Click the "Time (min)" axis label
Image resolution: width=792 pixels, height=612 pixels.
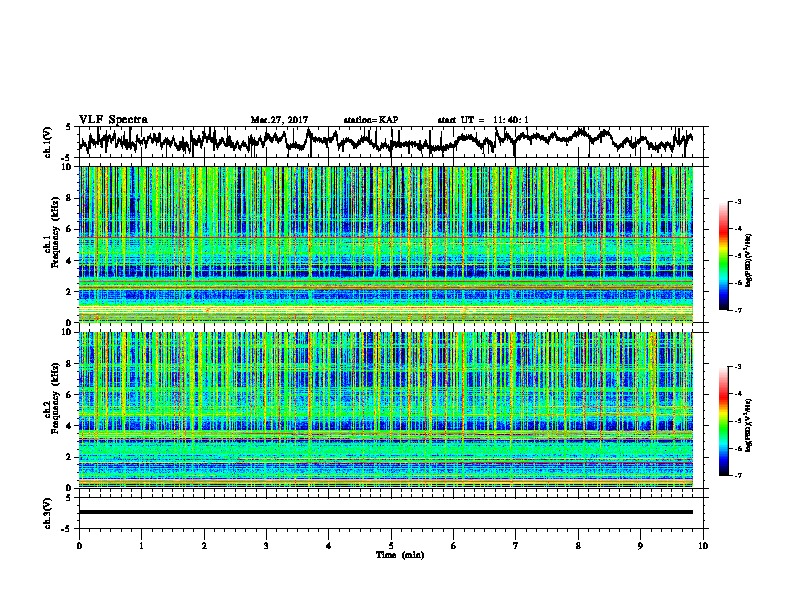pos(400,555)
